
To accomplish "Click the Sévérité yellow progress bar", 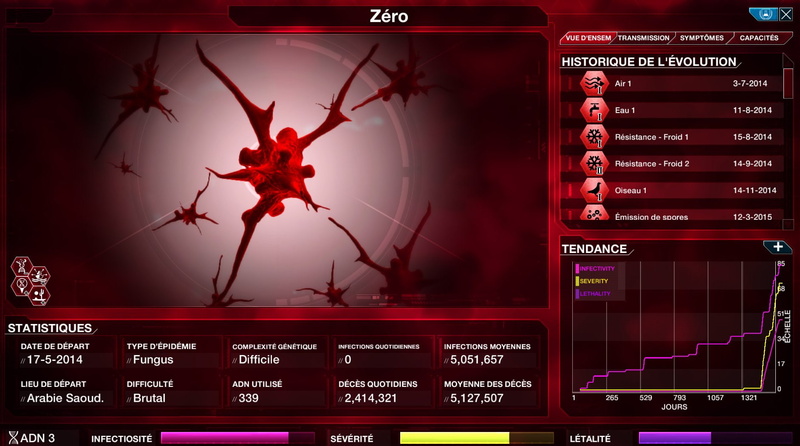I will click(477, 438).
